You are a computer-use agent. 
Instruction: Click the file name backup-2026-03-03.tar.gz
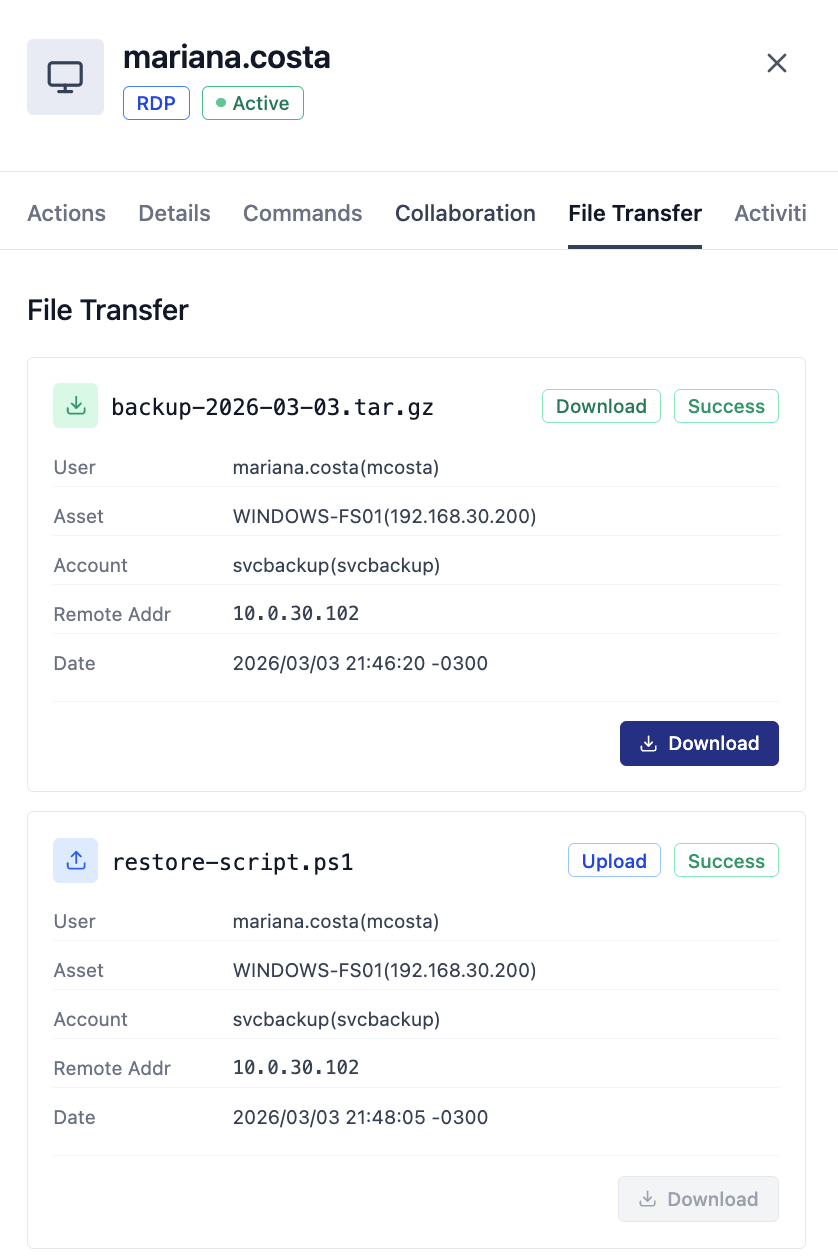tap(272, 407)
